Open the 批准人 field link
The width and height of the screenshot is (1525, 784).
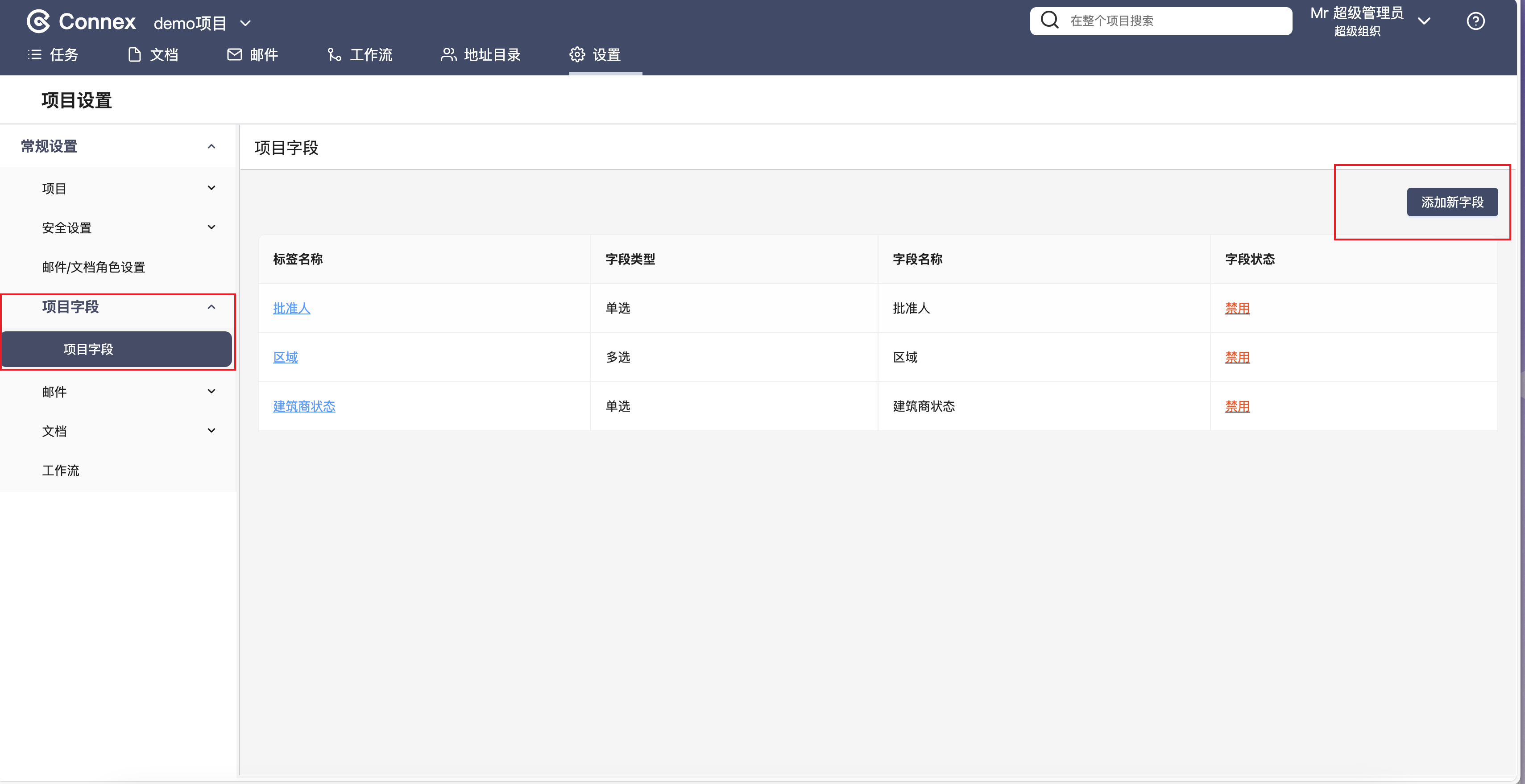tap(291, 308)
